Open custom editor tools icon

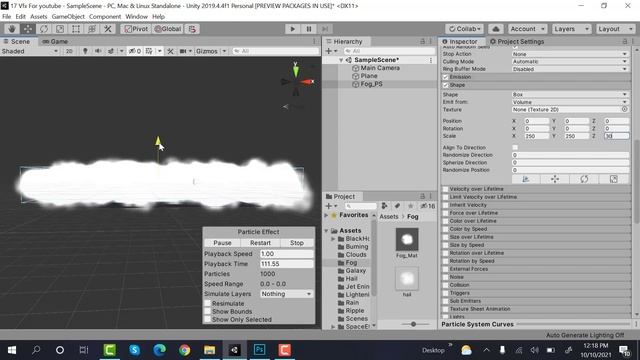[108, 29]
